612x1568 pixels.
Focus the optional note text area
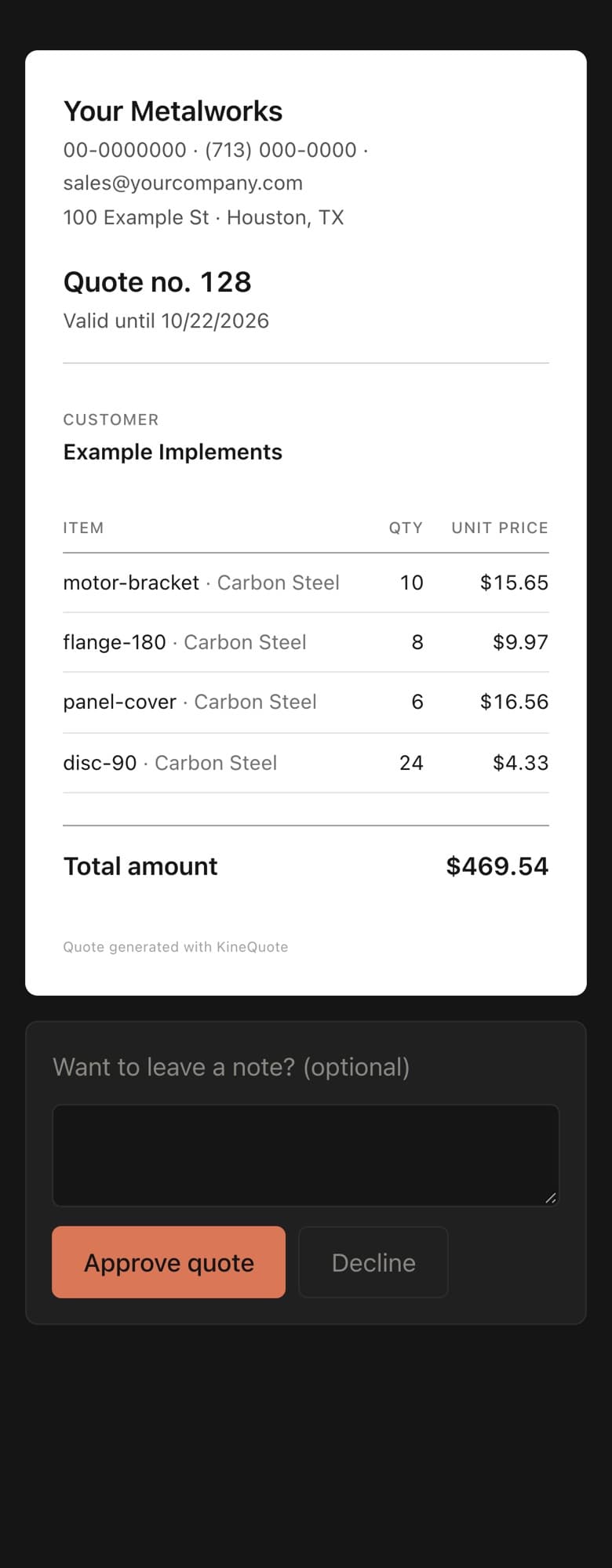(306, 1156)
